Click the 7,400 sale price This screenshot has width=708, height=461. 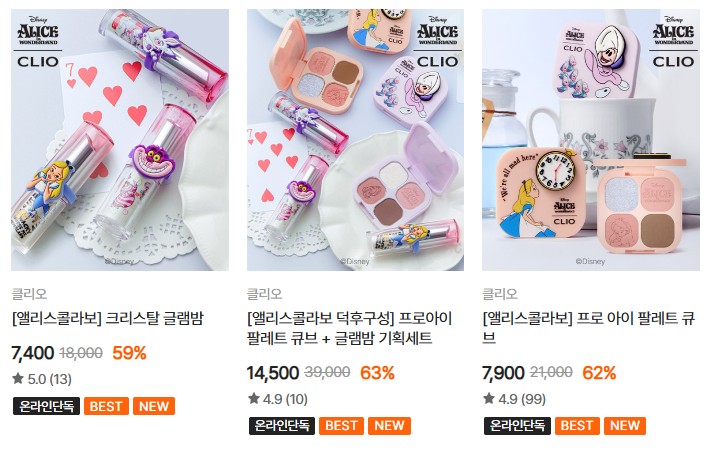(x=33, y=353)
